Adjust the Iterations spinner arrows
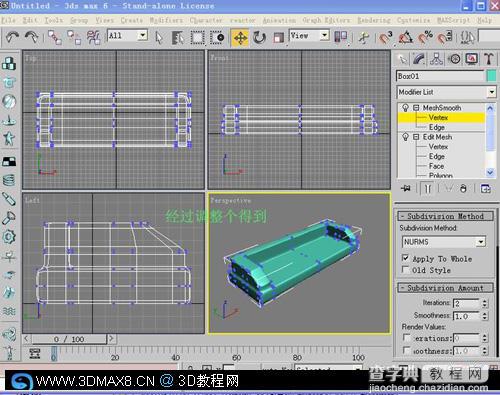500x395 pixels. point(485,303)
